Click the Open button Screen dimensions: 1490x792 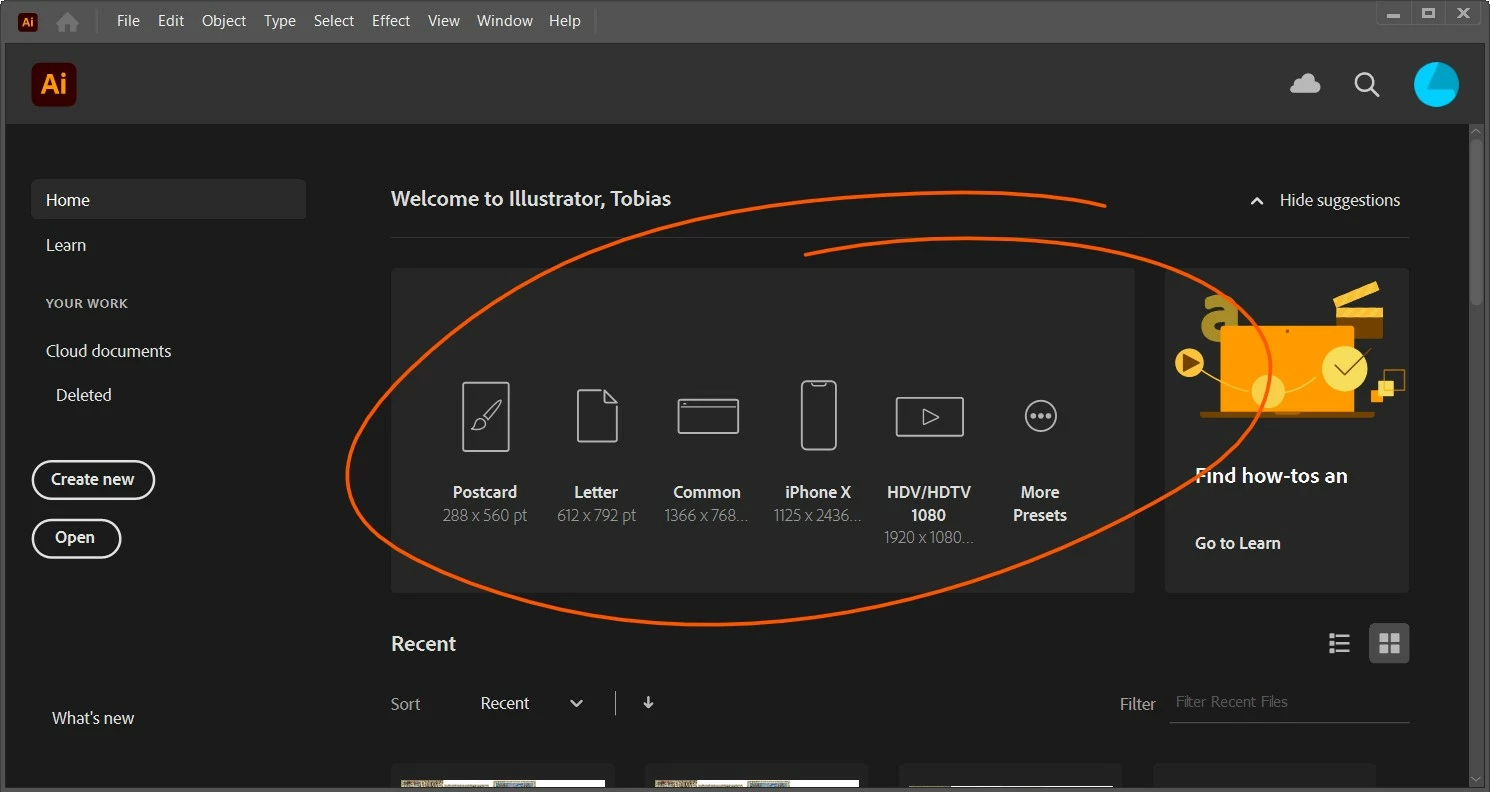click(75, 538)
